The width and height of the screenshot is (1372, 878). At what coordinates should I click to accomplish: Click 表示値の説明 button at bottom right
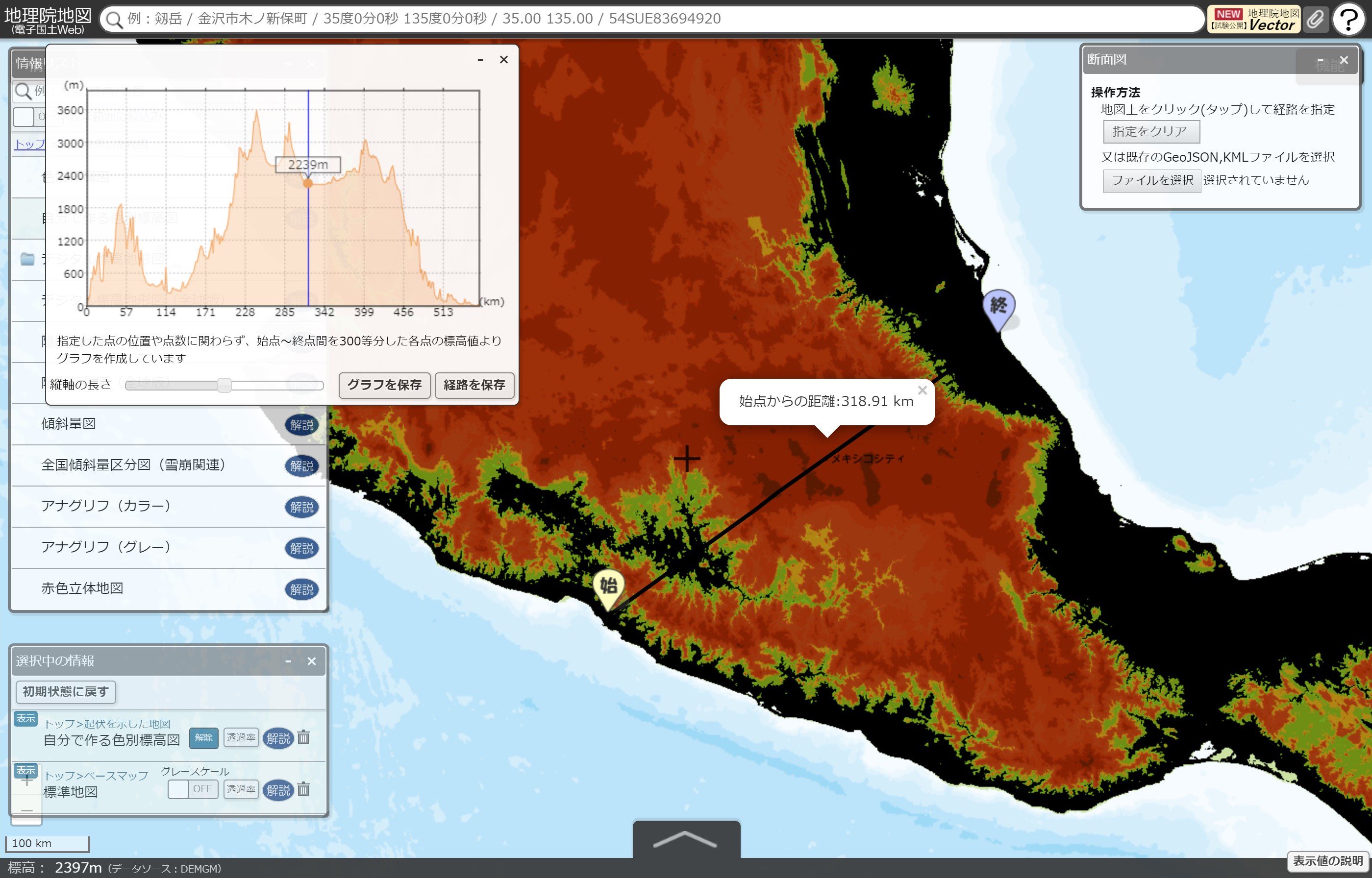(1327, 861)
